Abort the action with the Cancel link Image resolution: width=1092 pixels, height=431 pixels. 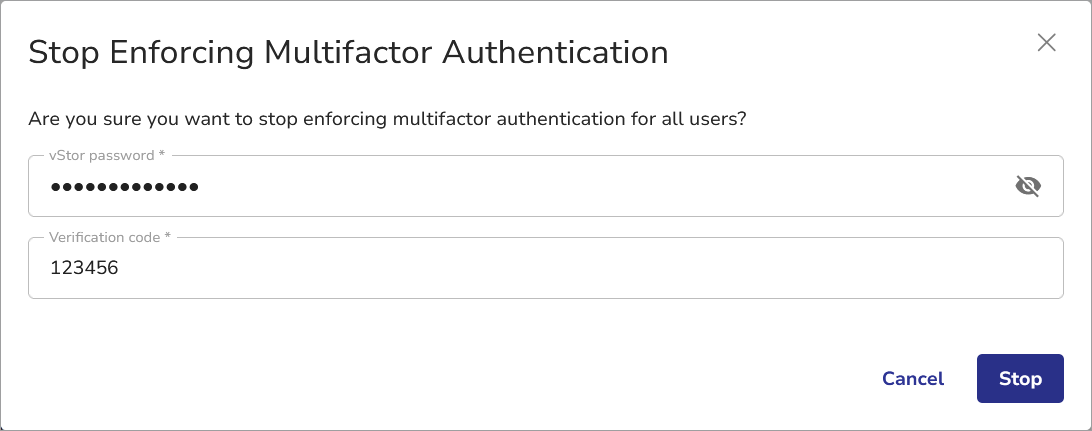(x=913, y=379)
